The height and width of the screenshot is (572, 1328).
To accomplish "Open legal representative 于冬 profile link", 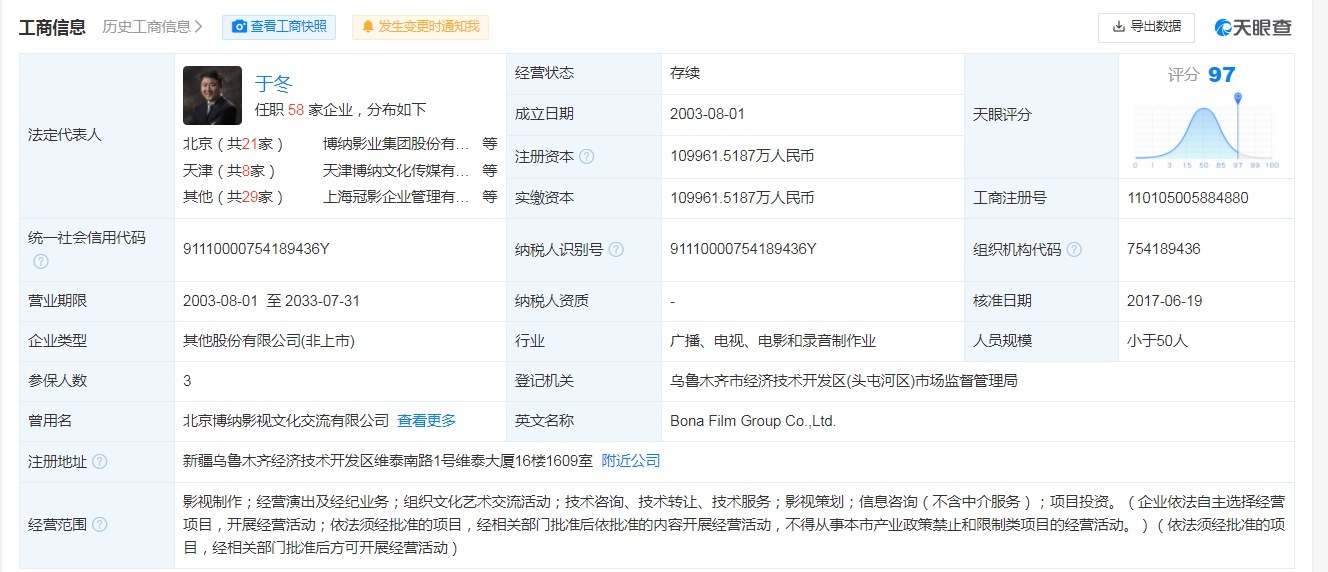I will [273, 84].
